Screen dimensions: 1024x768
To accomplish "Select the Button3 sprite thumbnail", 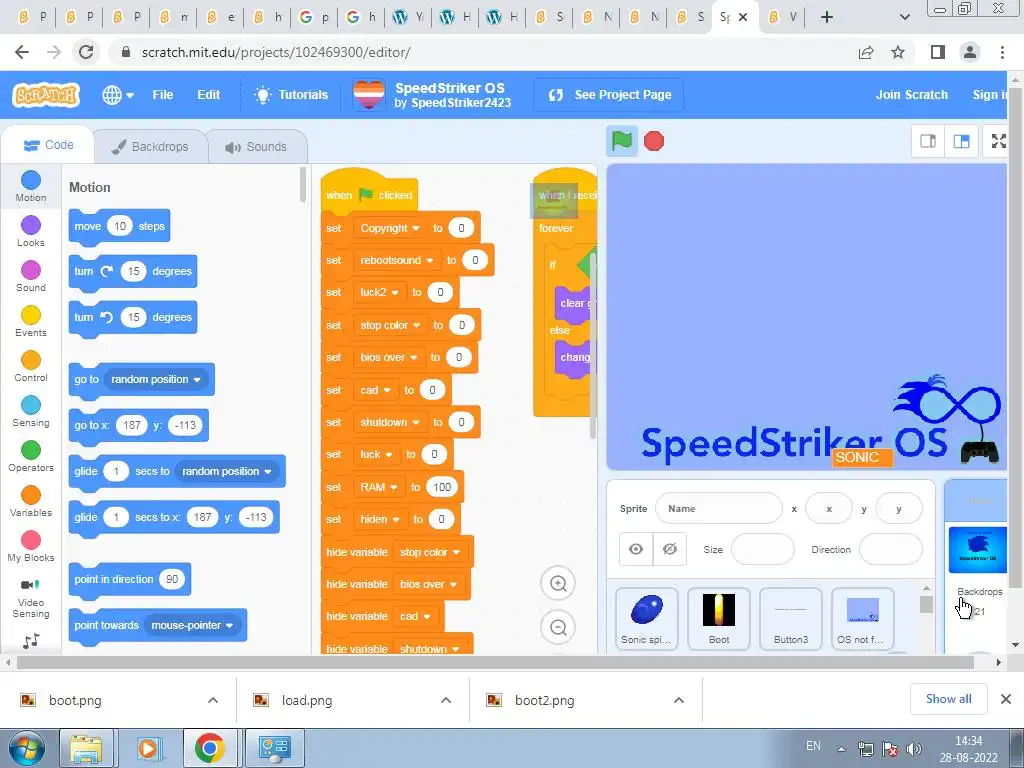I will click(x=790, y=618).
